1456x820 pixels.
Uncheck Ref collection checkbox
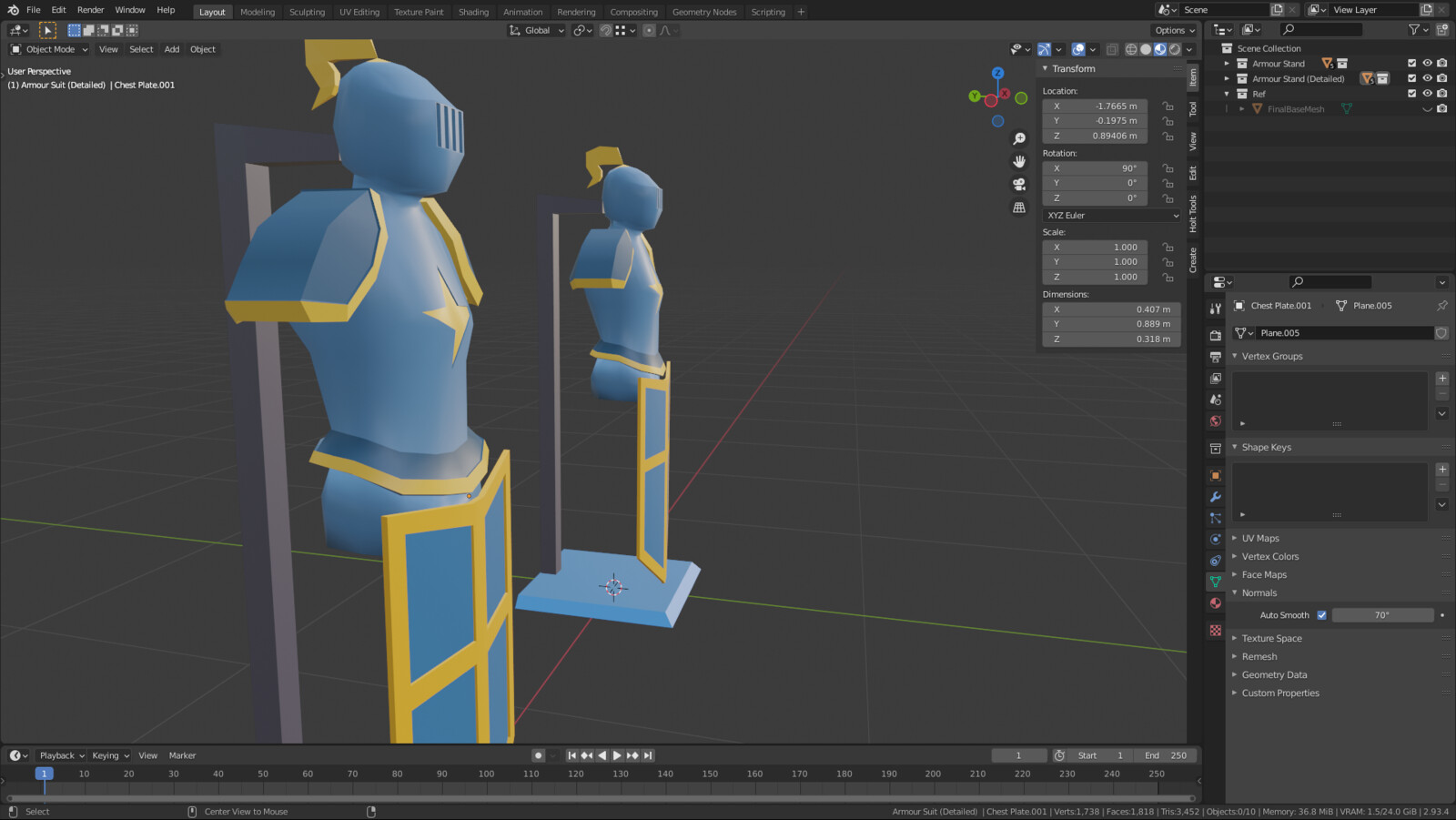[1412, 94]
